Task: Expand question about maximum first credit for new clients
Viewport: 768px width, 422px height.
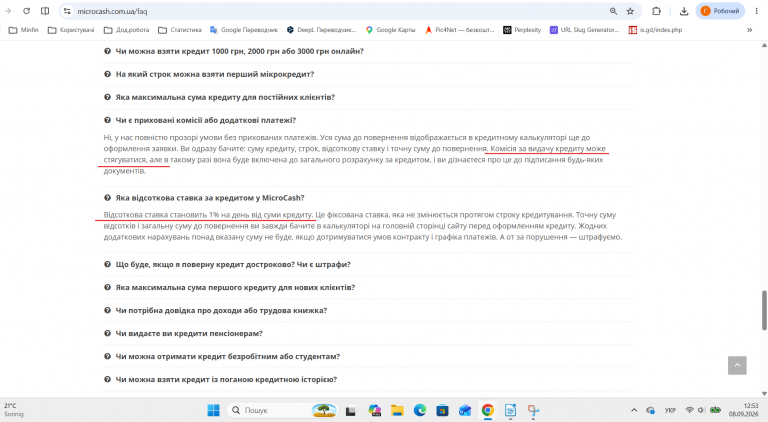Action: coord(229,287)
